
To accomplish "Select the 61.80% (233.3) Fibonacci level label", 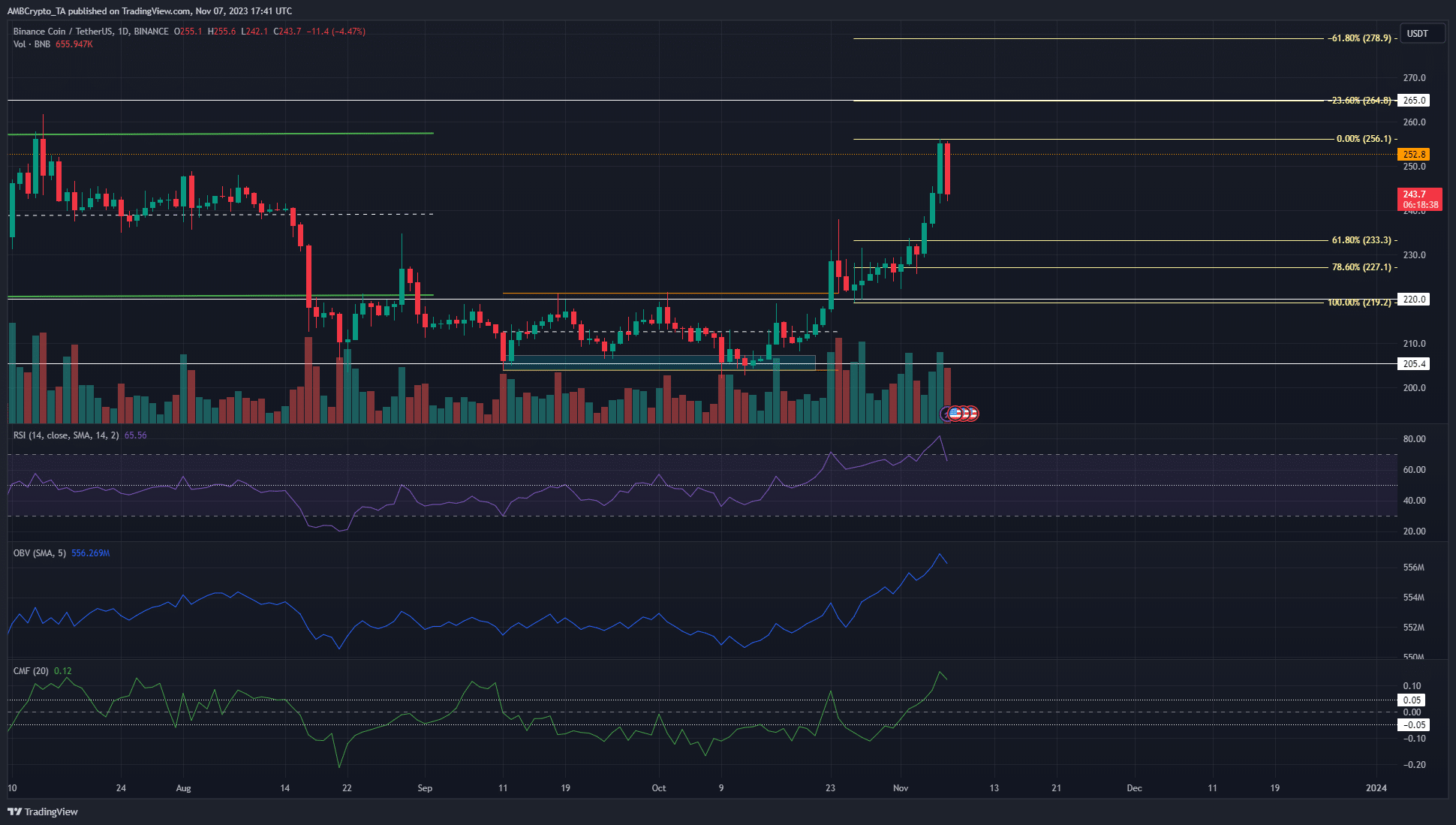I will tap(1361, 240).
